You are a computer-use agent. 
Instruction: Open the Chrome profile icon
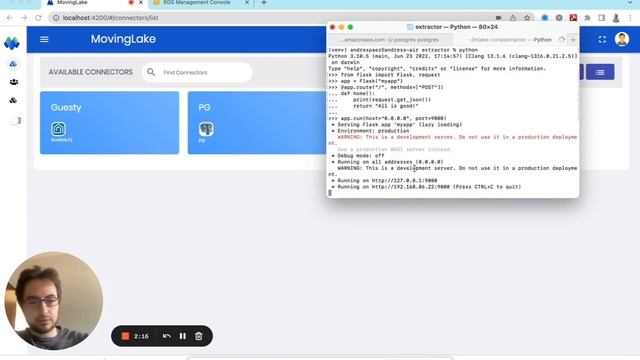click(616, 18)
